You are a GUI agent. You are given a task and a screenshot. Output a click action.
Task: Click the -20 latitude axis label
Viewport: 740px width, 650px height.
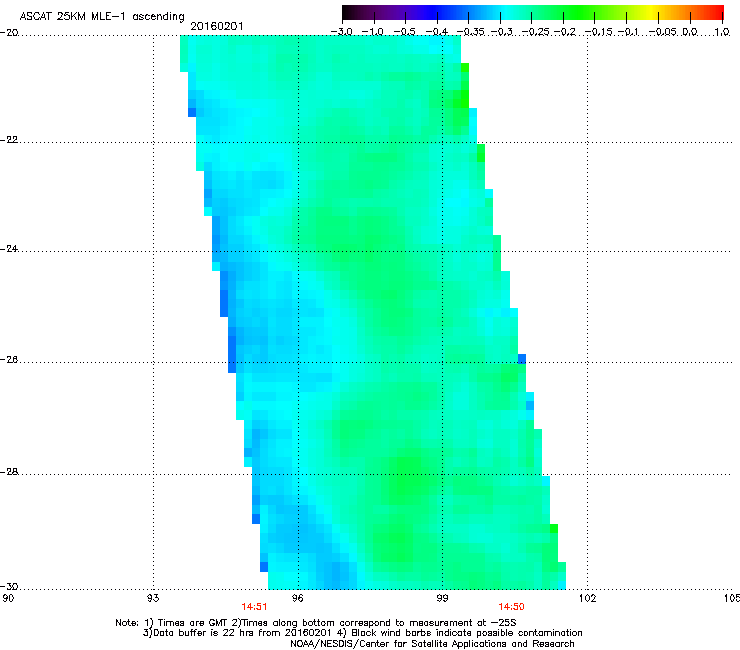[9, 32]
